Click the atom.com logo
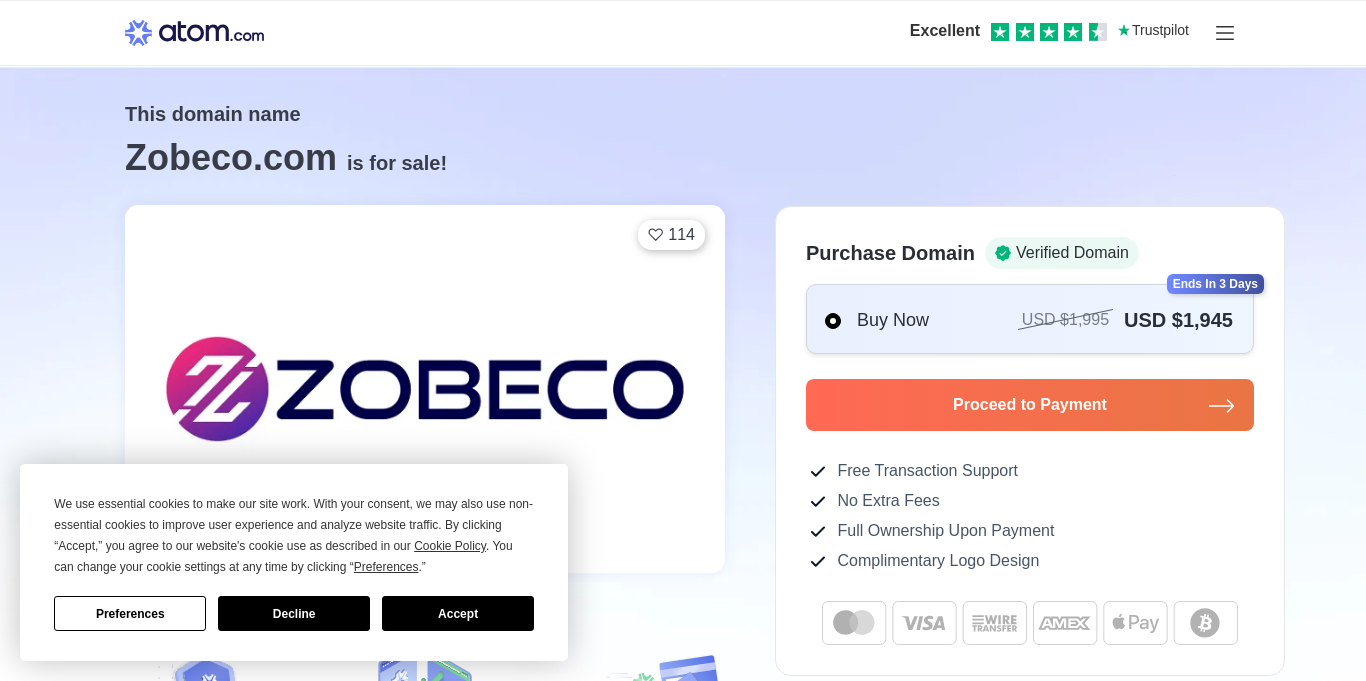 [195, 33]
